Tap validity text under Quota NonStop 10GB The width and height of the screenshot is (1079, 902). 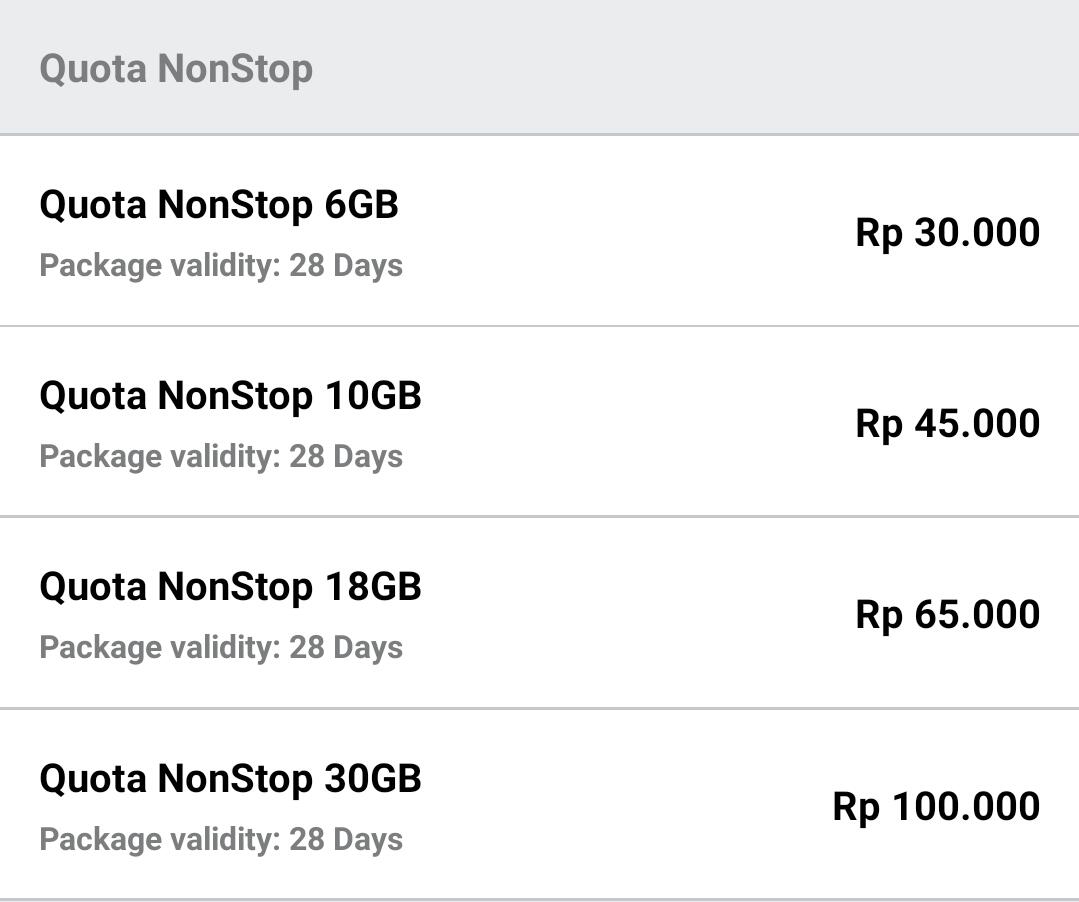click(x=220, y=456)
